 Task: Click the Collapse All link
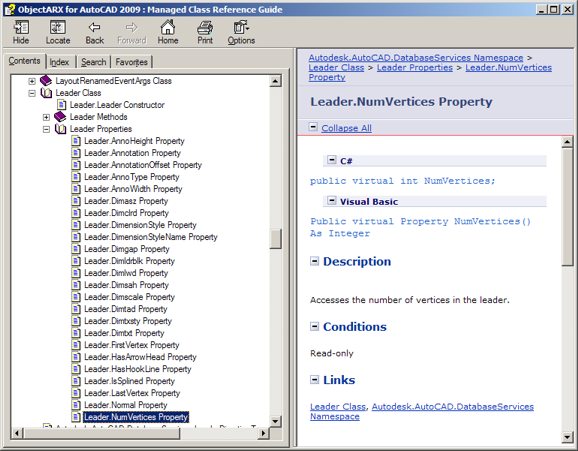point(347,128)
